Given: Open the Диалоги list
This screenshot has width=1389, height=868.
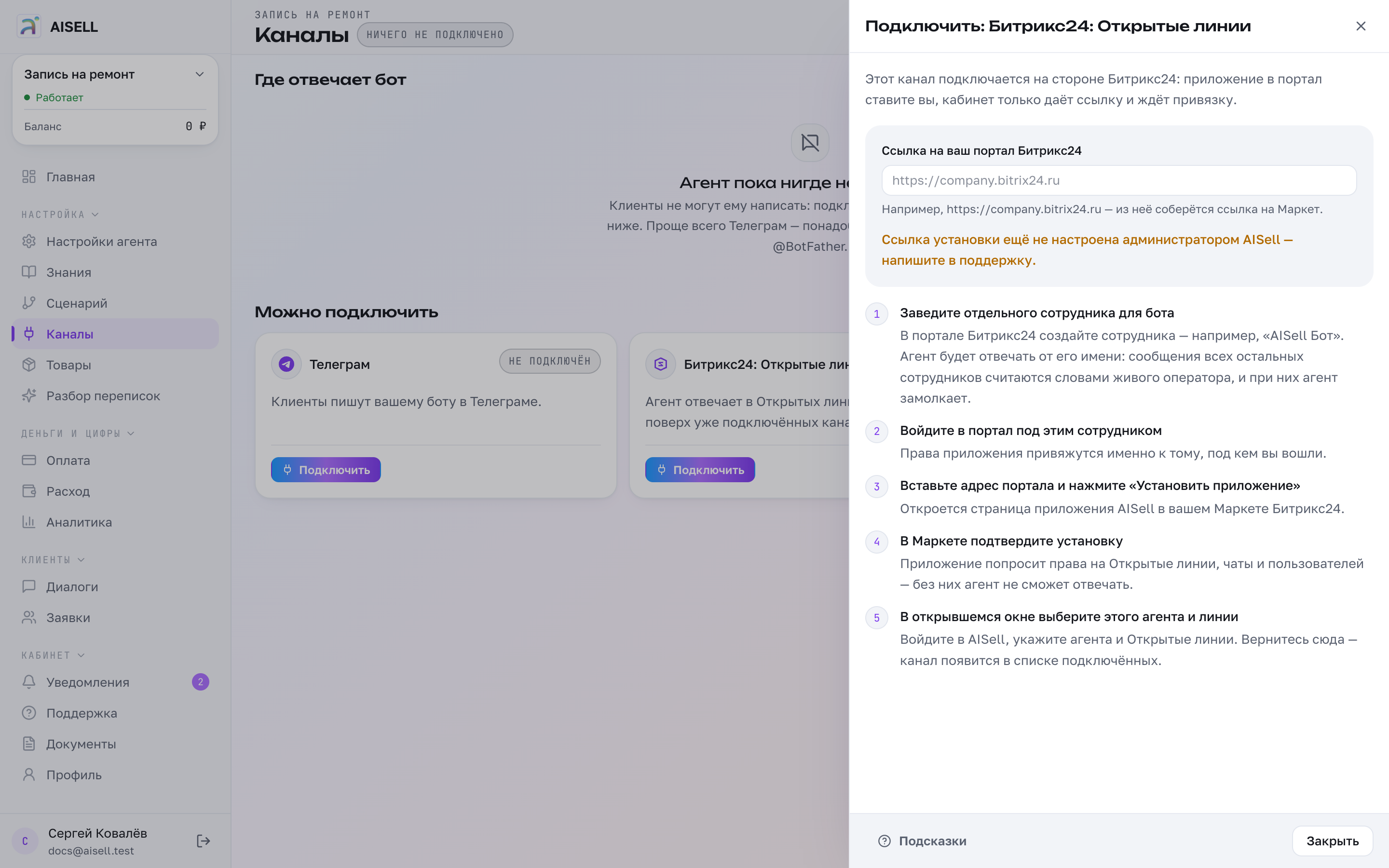Looking at the screenshot, I should click(x=115, y=587).
